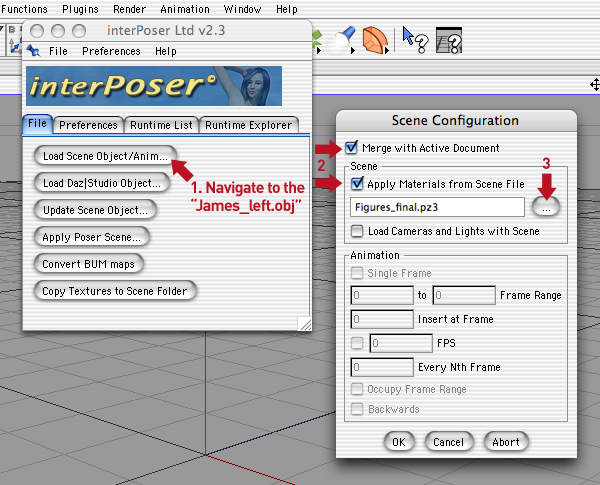Enable the Backwards checkbox
The image size is (600, 485).
coord(357,409)
